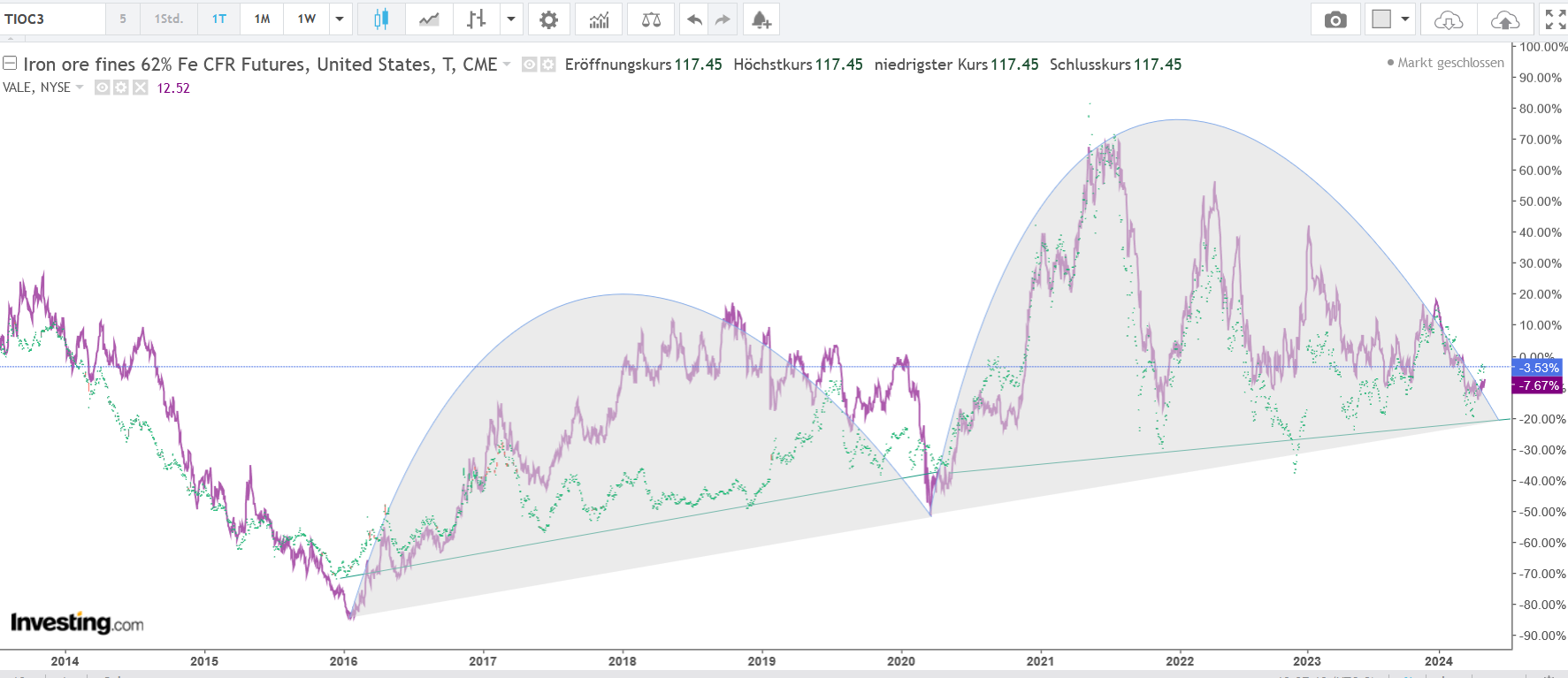Switch to the line chart style icon

(429, 19)
